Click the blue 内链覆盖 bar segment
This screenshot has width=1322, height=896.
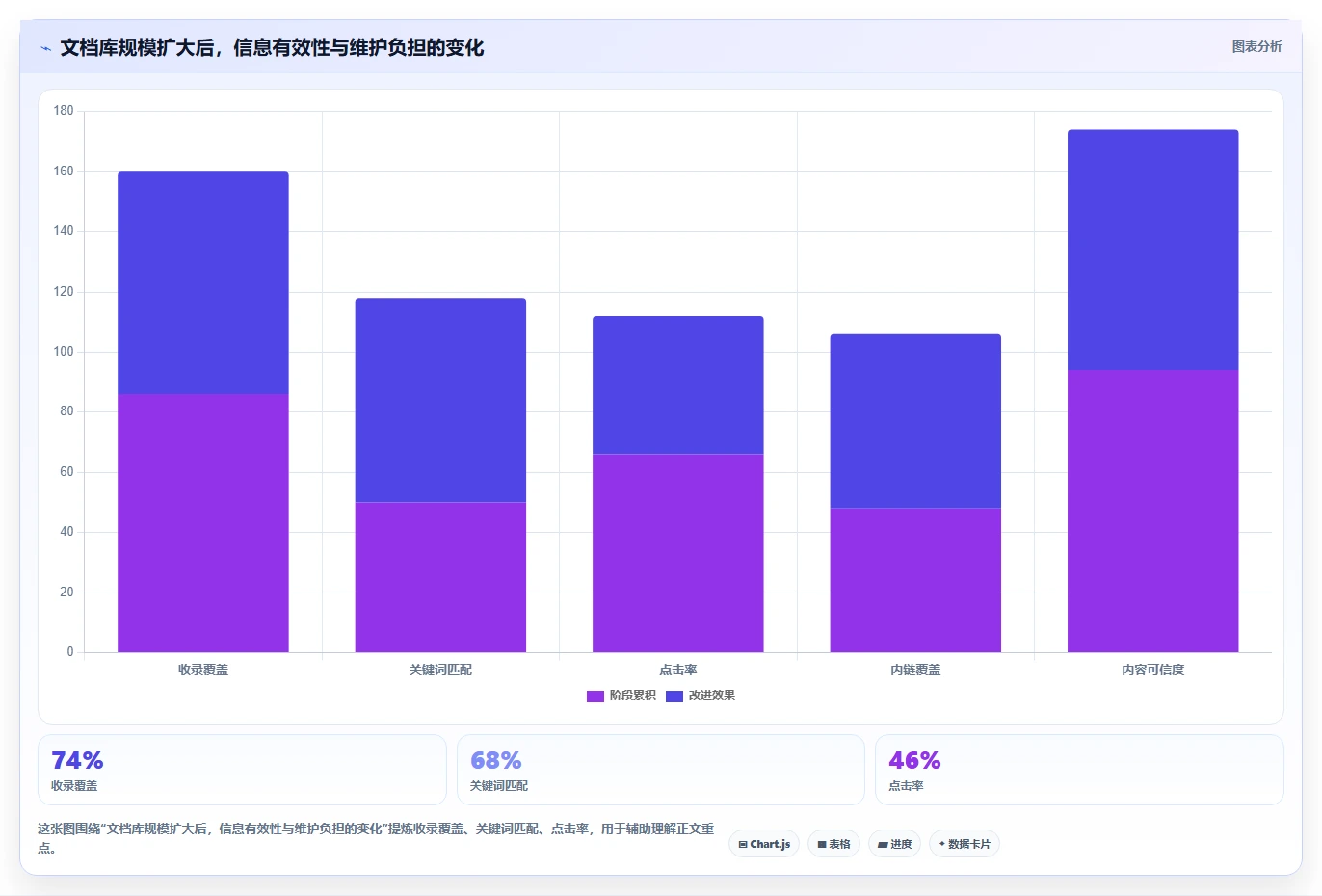point(915,421)
